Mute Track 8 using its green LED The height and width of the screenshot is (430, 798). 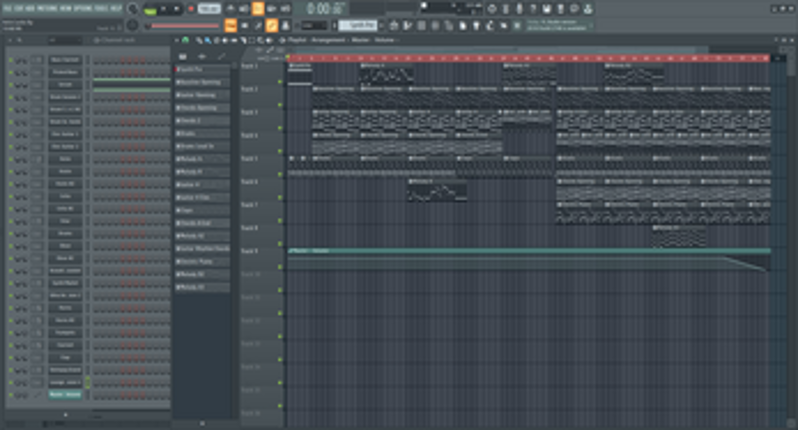[x=280, y=244]
